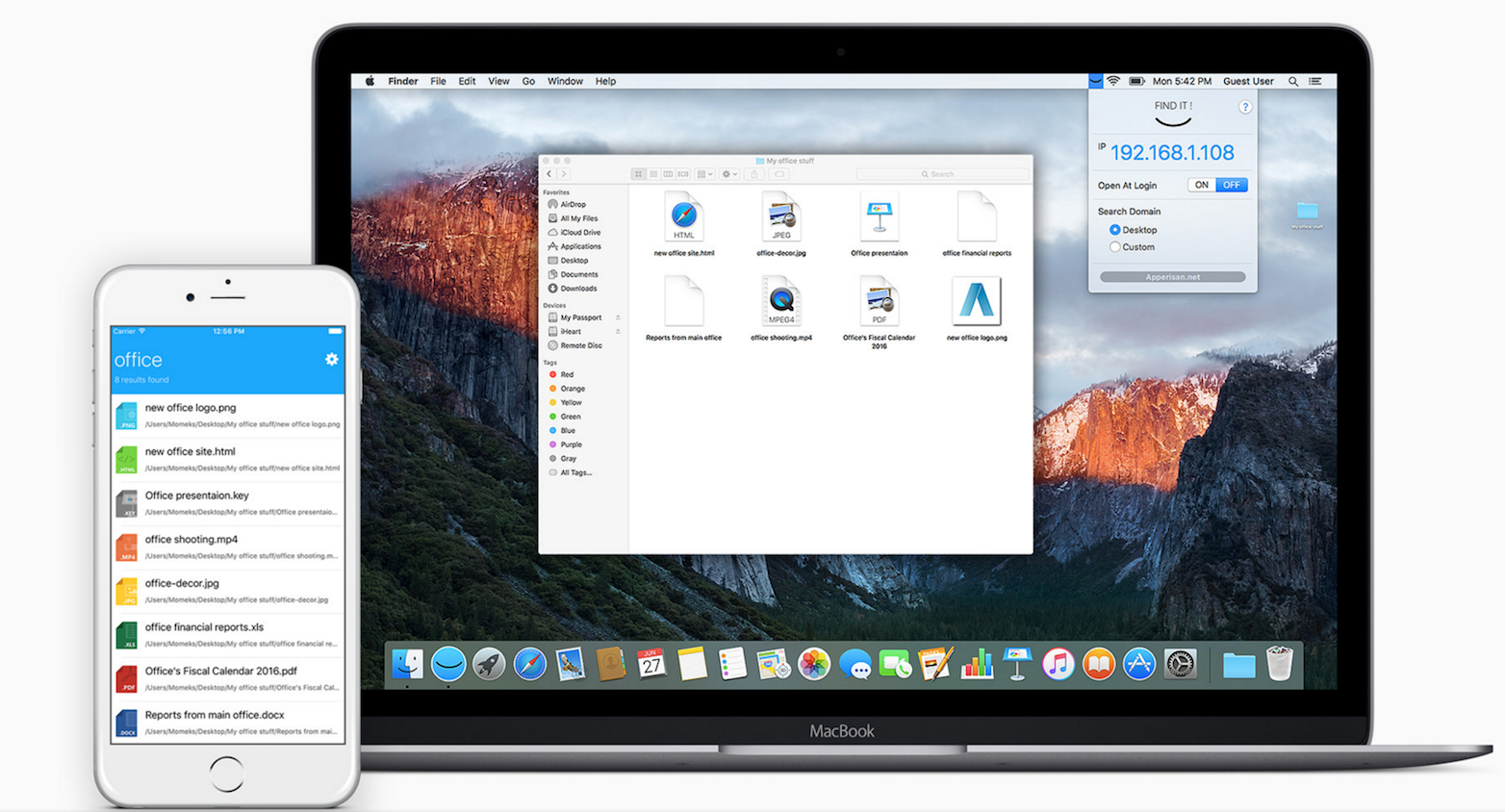
Task: Switch Finder to icon view
Action: point(638,174)
